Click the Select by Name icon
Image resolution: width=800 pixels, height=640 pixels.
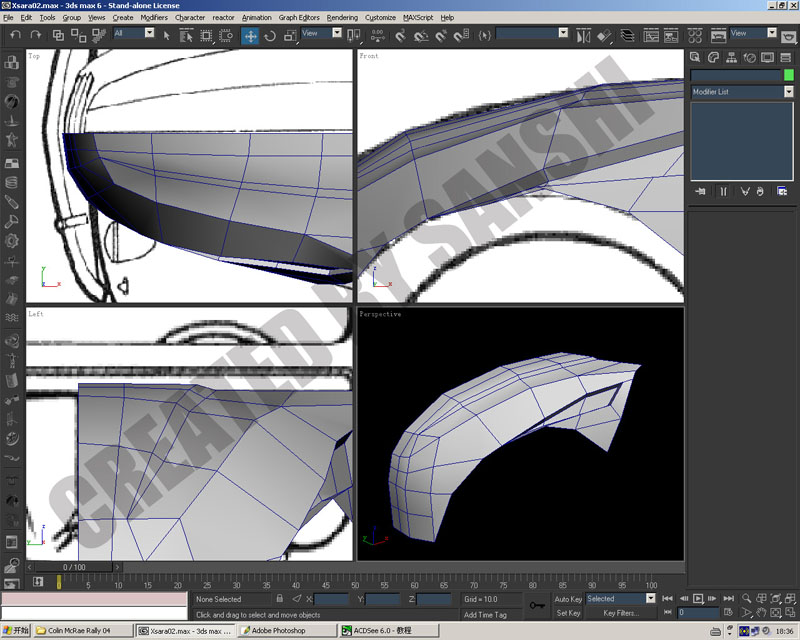coord(186,36)
